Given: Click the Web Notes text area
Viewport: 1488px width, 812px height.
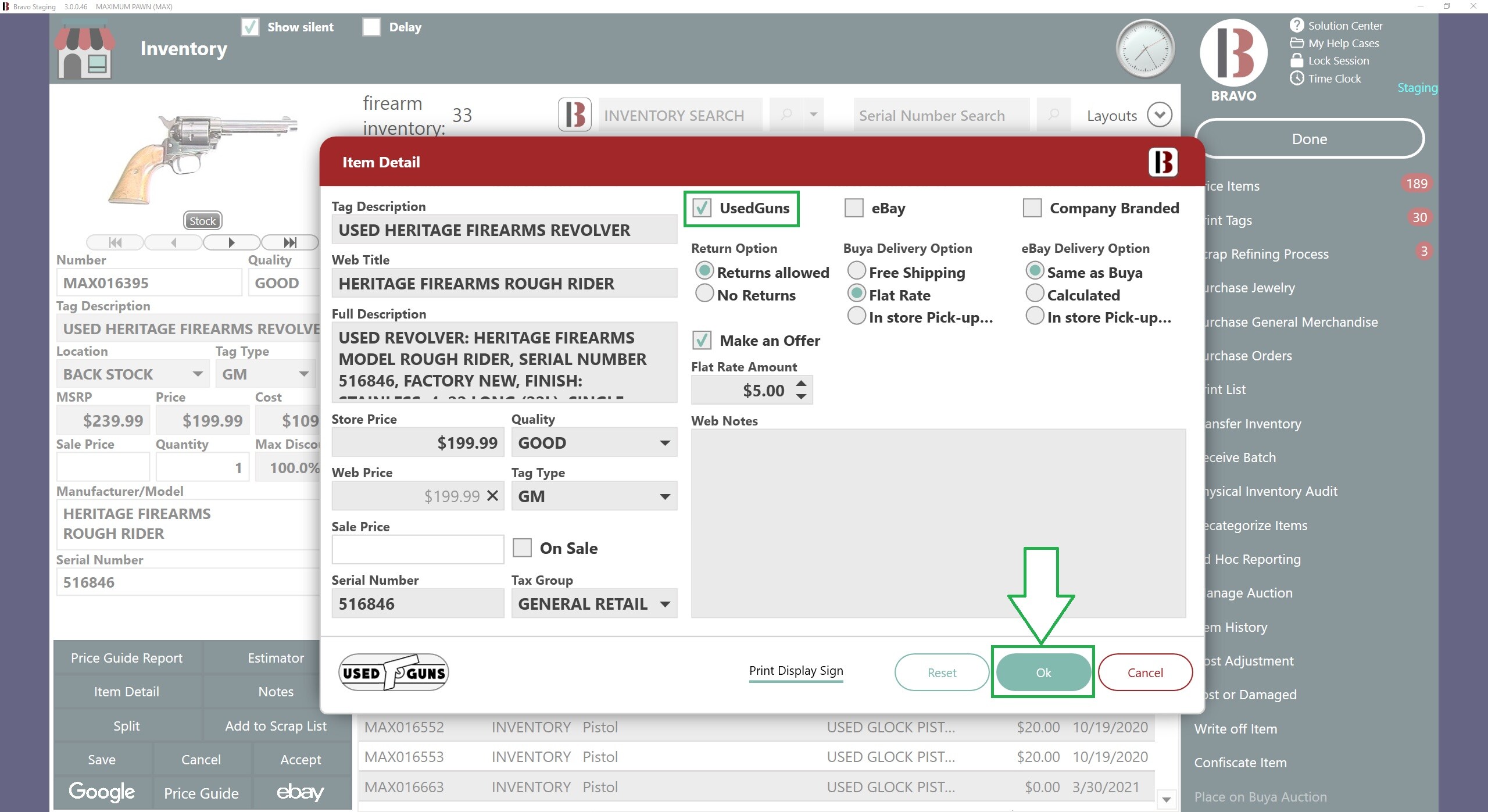Looking at the screenshot, I should [x=938, y=523].
